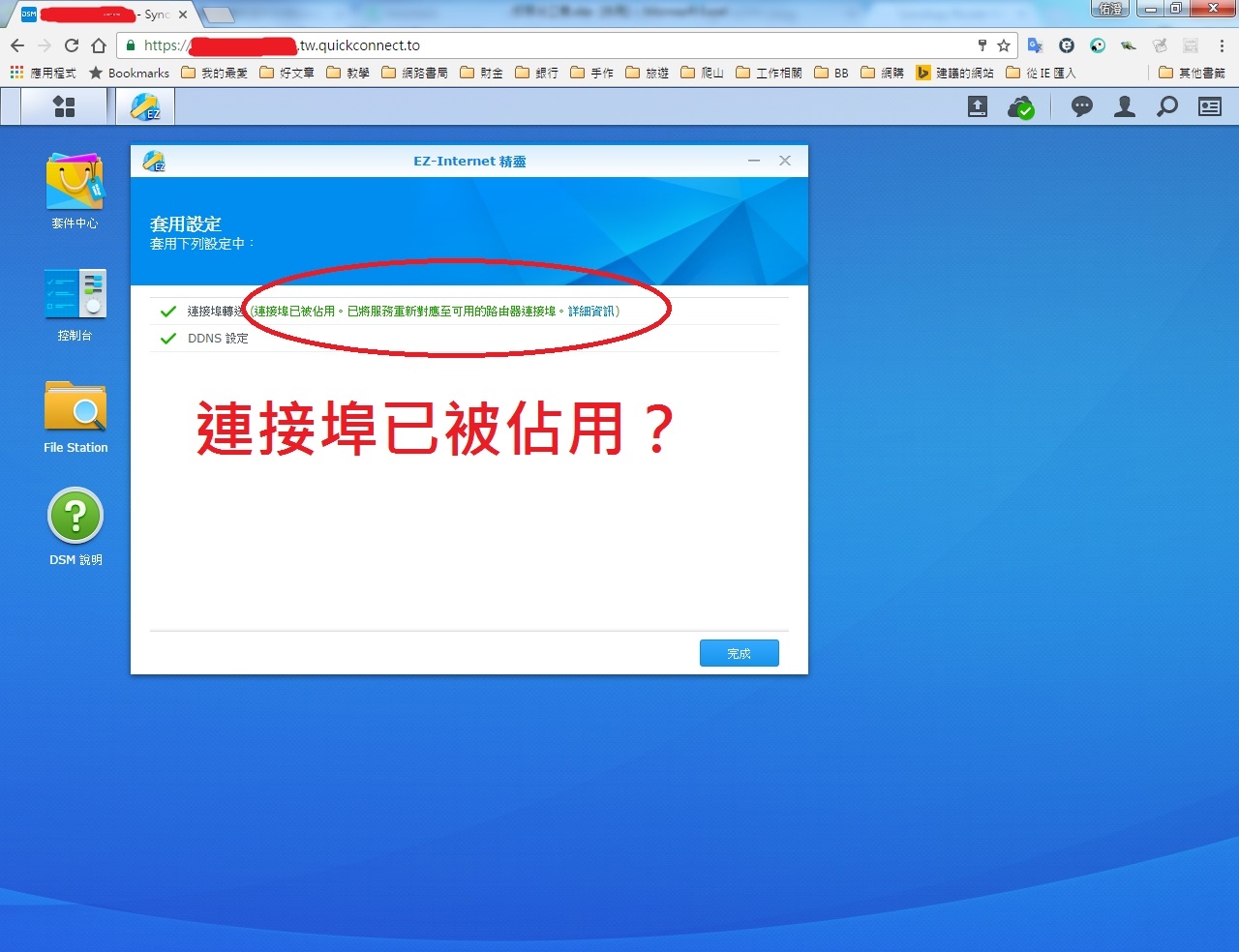The width and height of the screenshot is (1239, 952).
Task: Click the 連接埠轉送 status row text
Action: 215,312
